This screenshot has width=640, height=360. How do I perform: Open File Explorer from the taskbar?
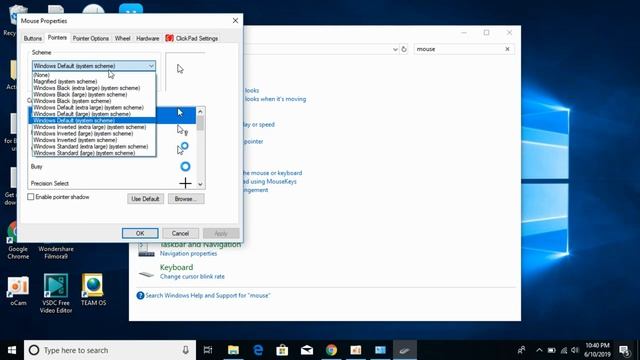(x=233, y=350)
